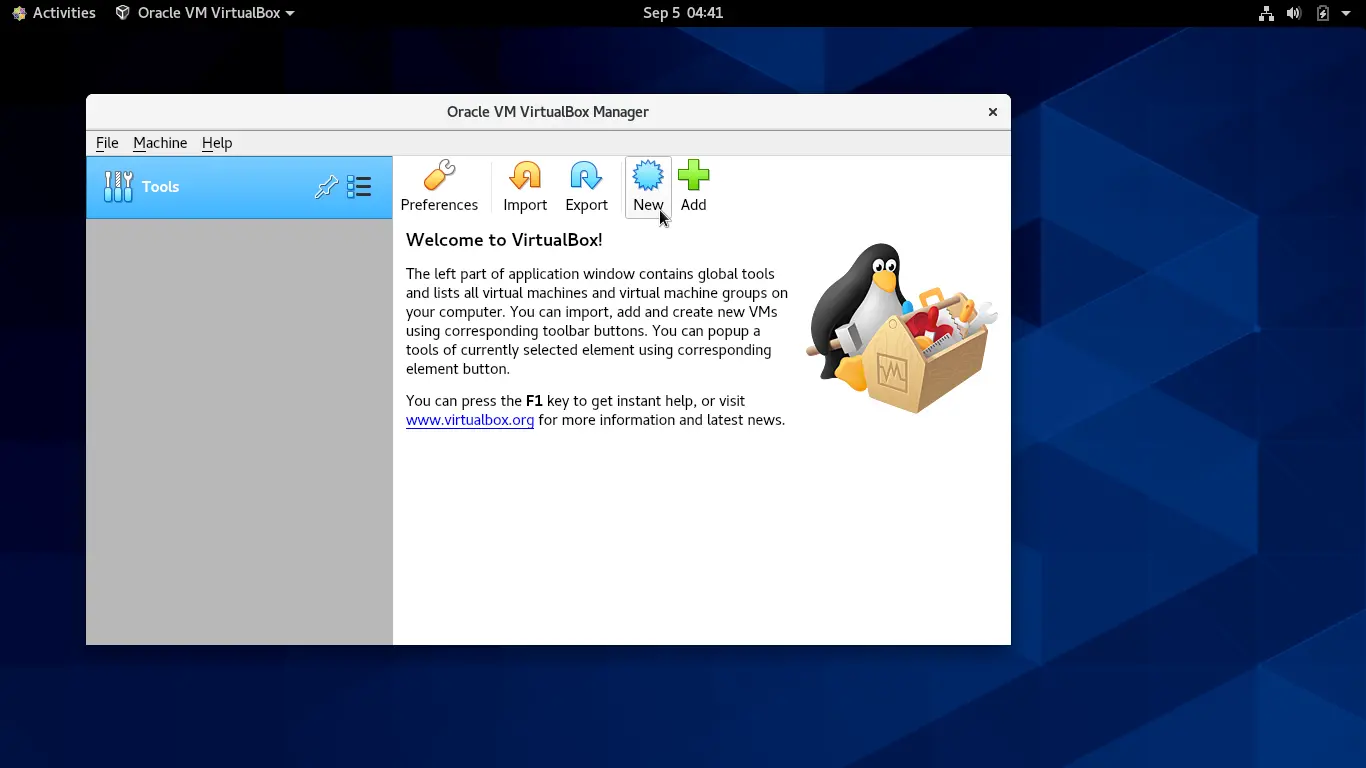The height and width of the screenshot is (768, 1366).
Task: Export an appliance using the Export icon
Action: tap(586, 186)
